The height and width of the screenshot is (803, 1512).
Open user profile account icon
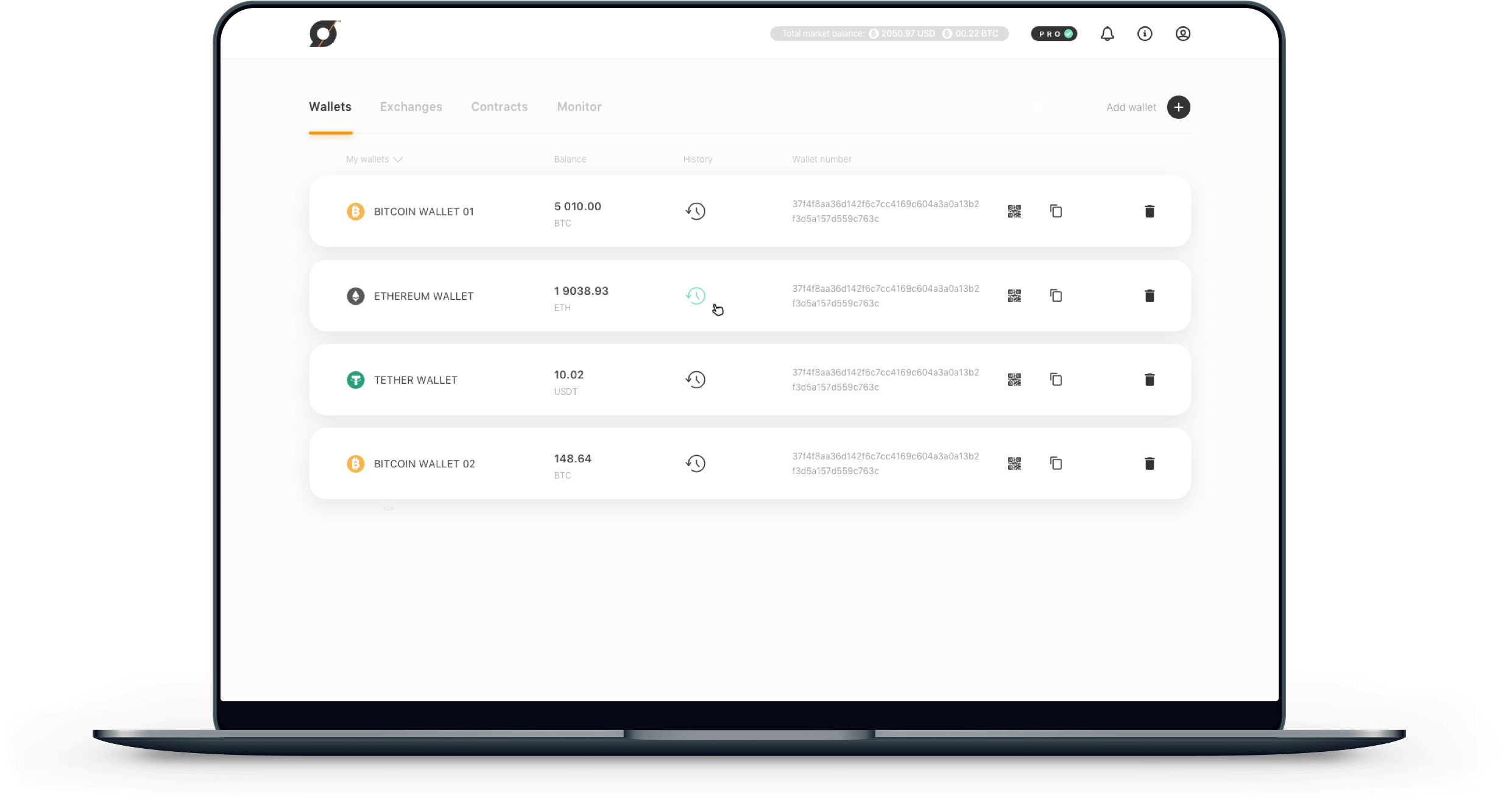(1182, 34)
